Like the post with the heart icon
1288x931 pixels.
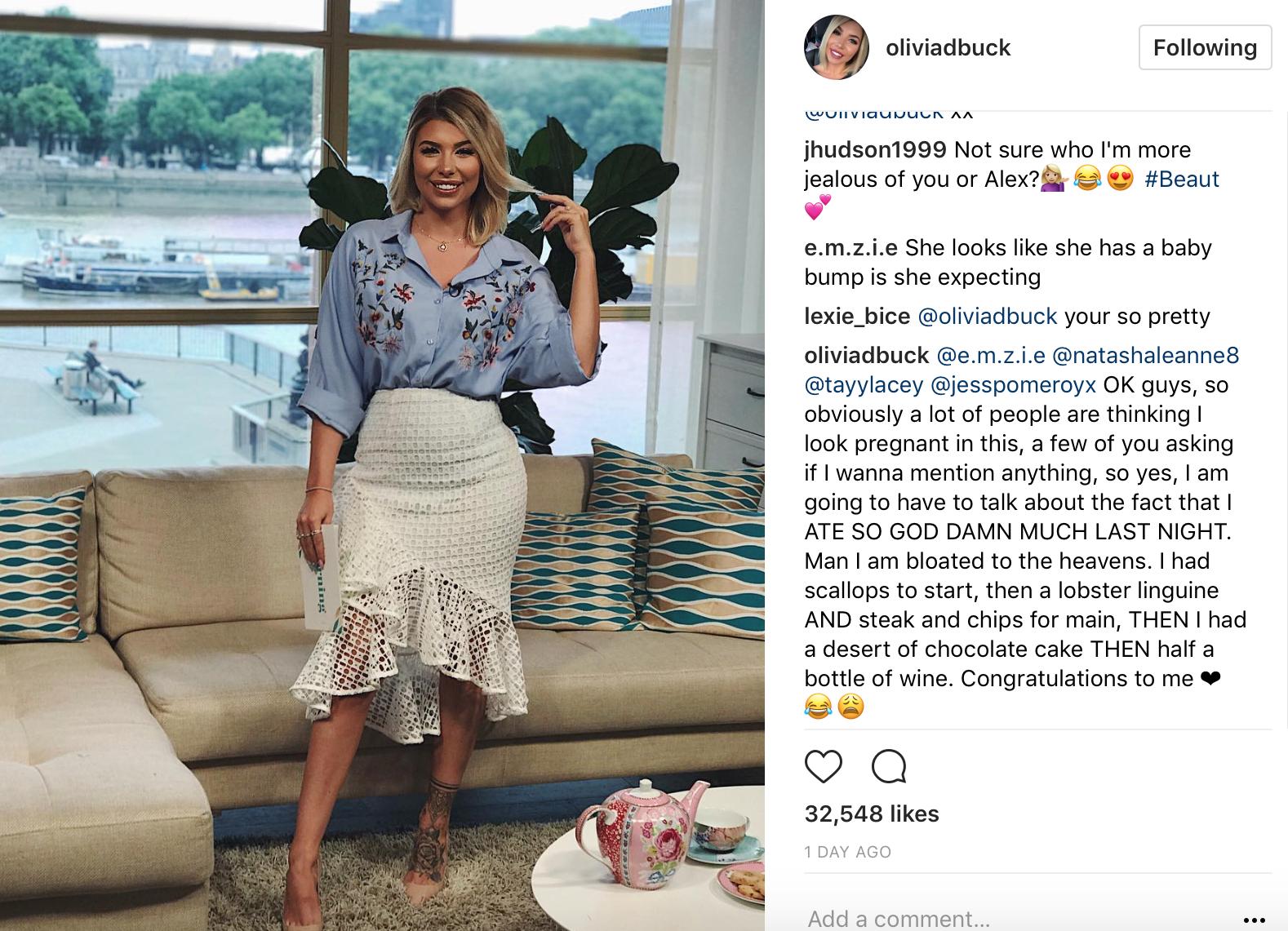[x=823, y=767]
